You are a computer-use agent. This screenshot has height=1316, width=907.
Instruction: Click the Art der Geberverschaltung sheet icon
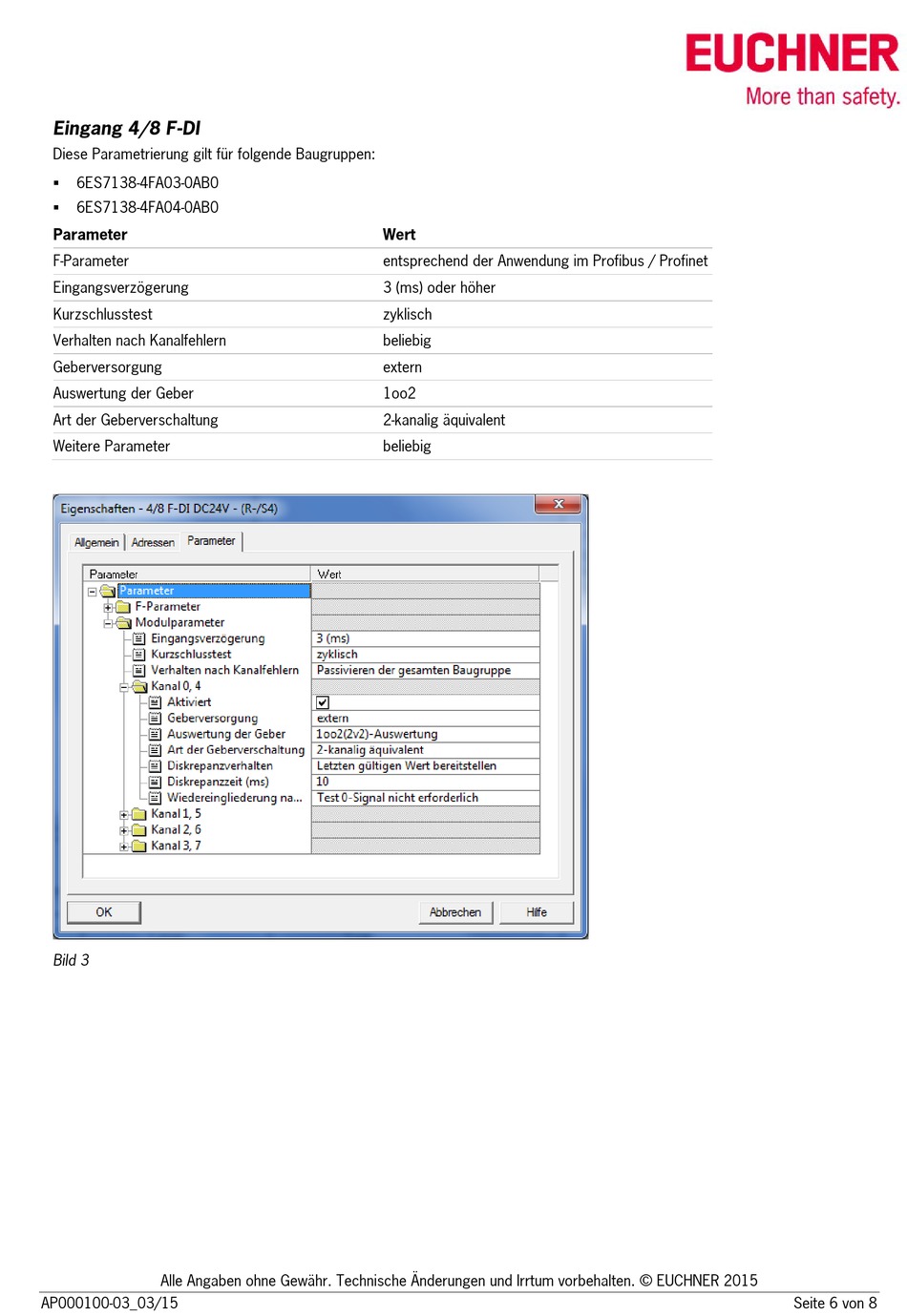[156, 750]
